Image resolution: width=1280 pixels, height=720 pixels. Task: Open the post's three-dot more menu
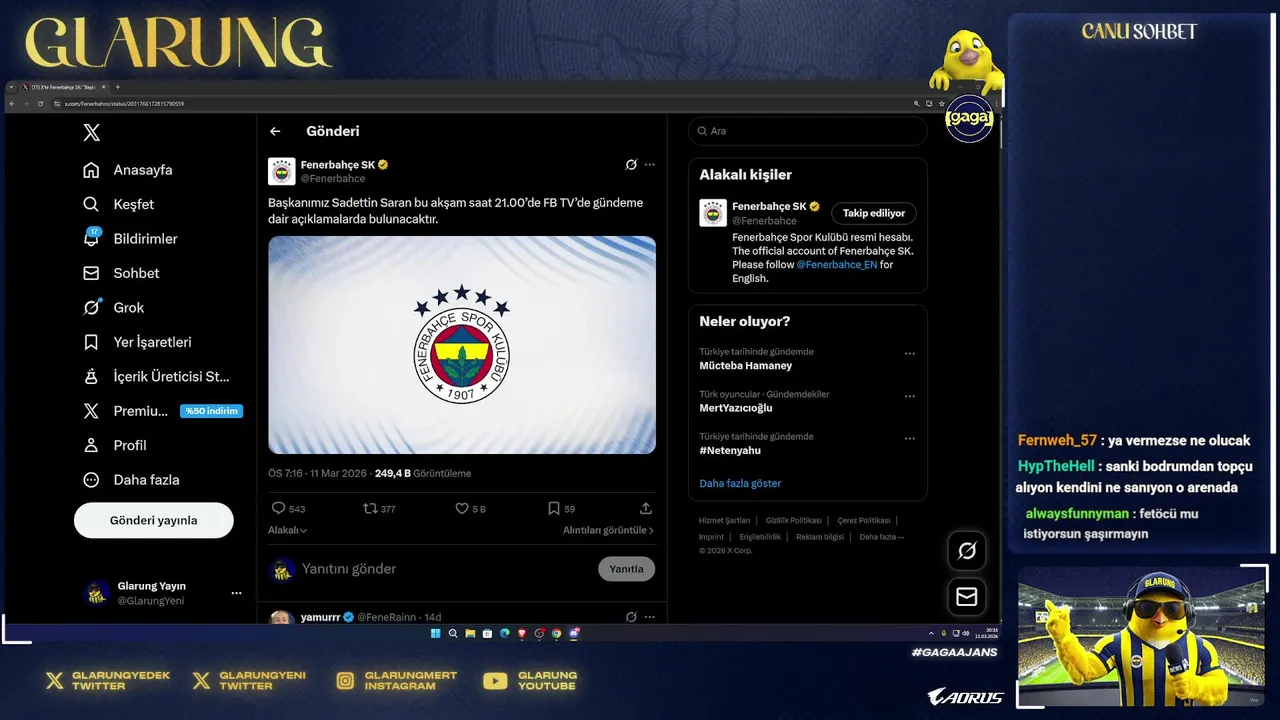pos(650,164)
